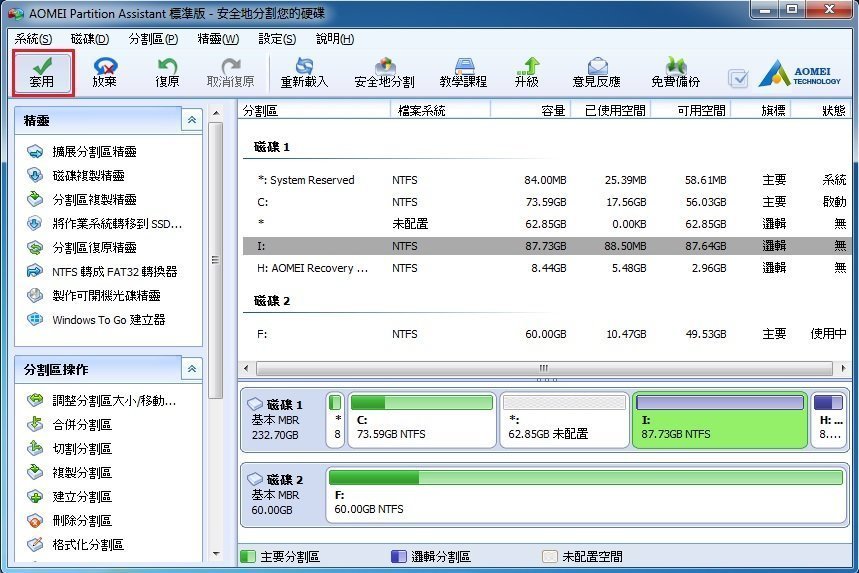The image size is (859, 573).
Task: Sort by 可用空間 column header
Action: click(x=691, y=111)
